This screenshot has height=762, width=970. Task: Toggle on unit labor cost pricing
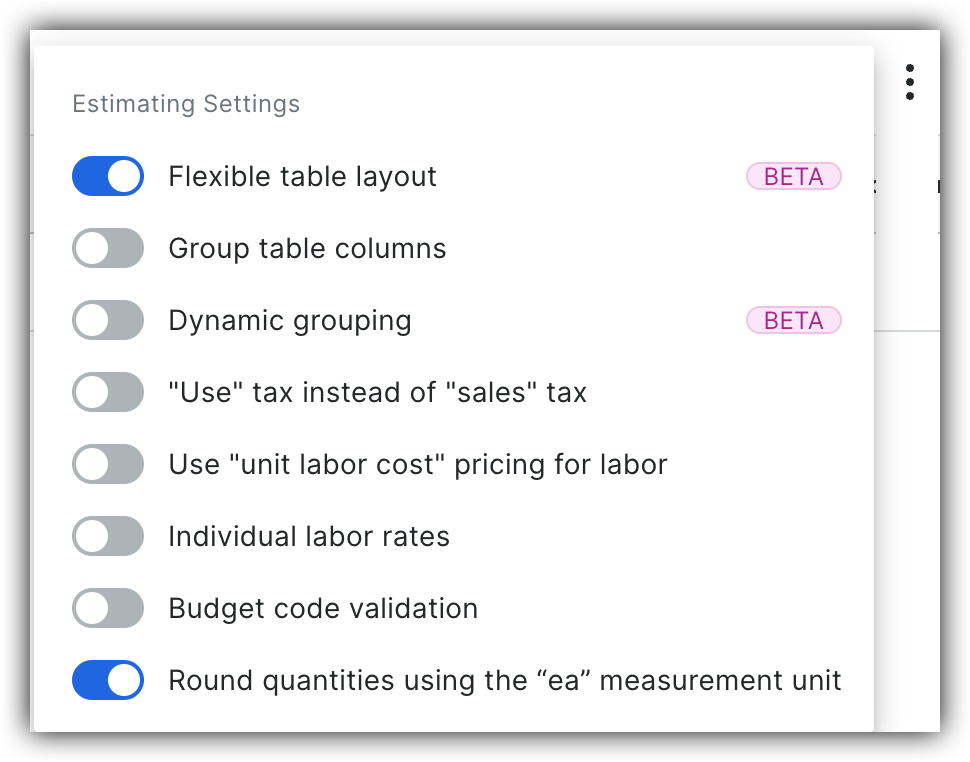107,464
